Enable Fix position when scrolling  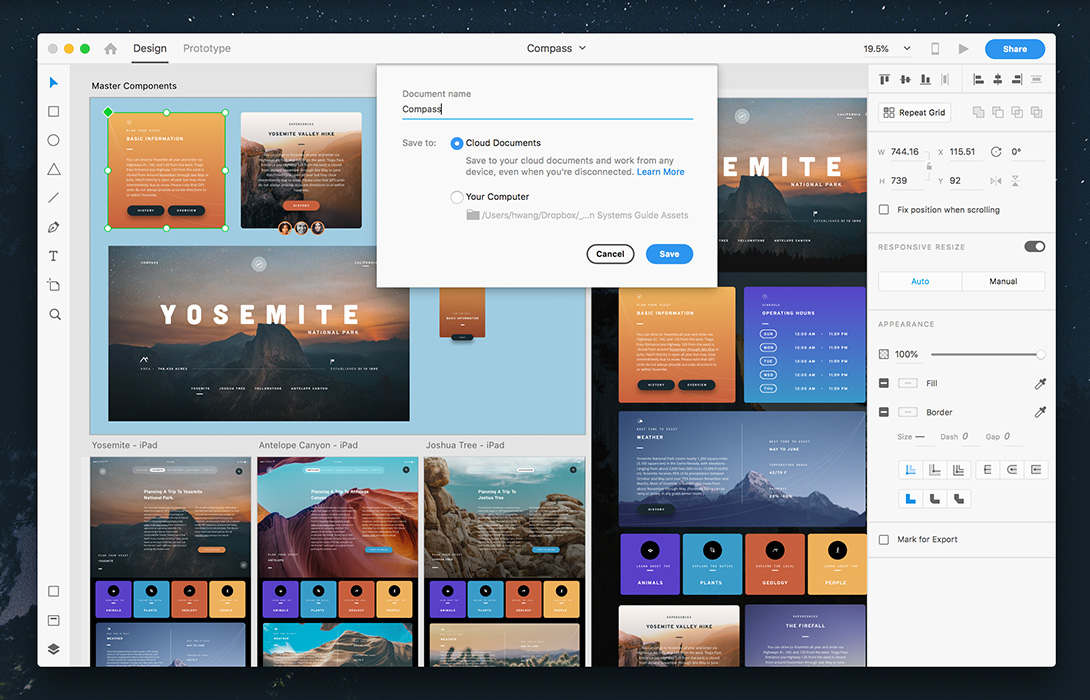click(x=884, y=209)
